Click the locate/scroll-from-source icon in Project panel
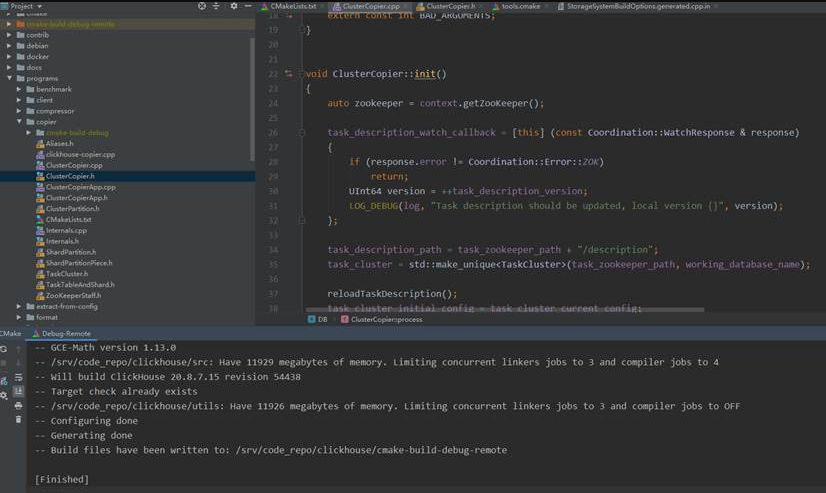The width and height of the screenshot is (826, 493). tap(202, 6)
